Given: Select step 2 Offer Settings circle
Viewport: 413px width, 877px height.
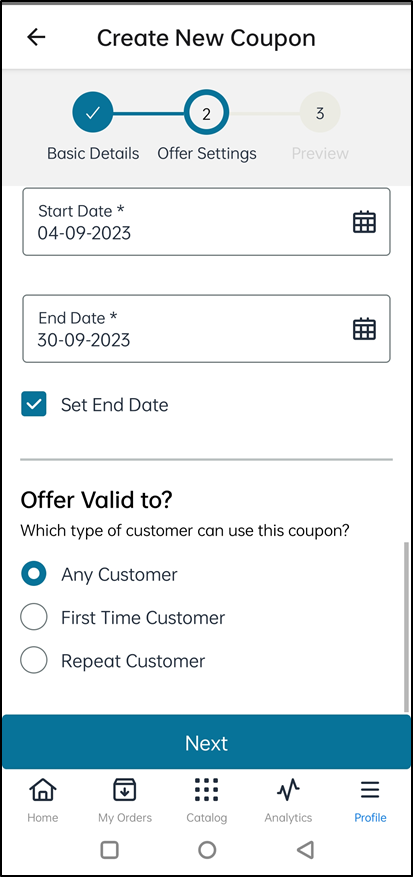Looking at the screenshot, I should pyautogui.click(x=206, y=114).
